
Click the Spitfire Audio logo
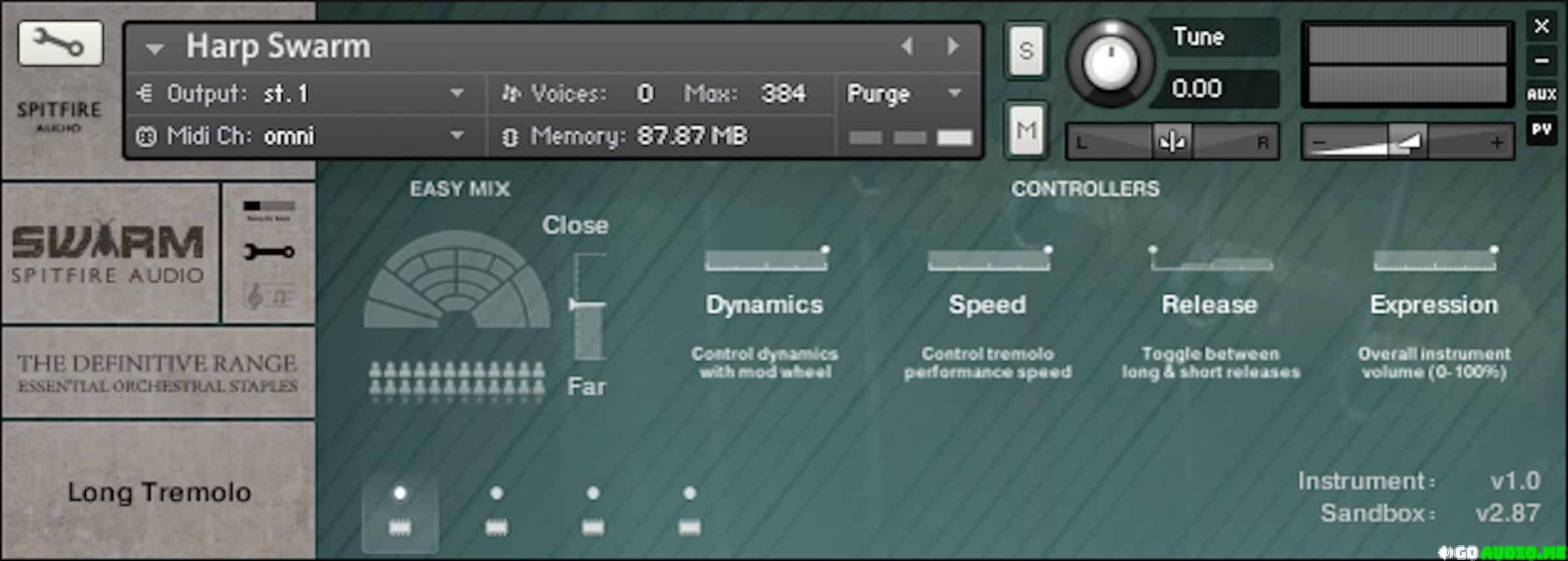tap(59, 116)
